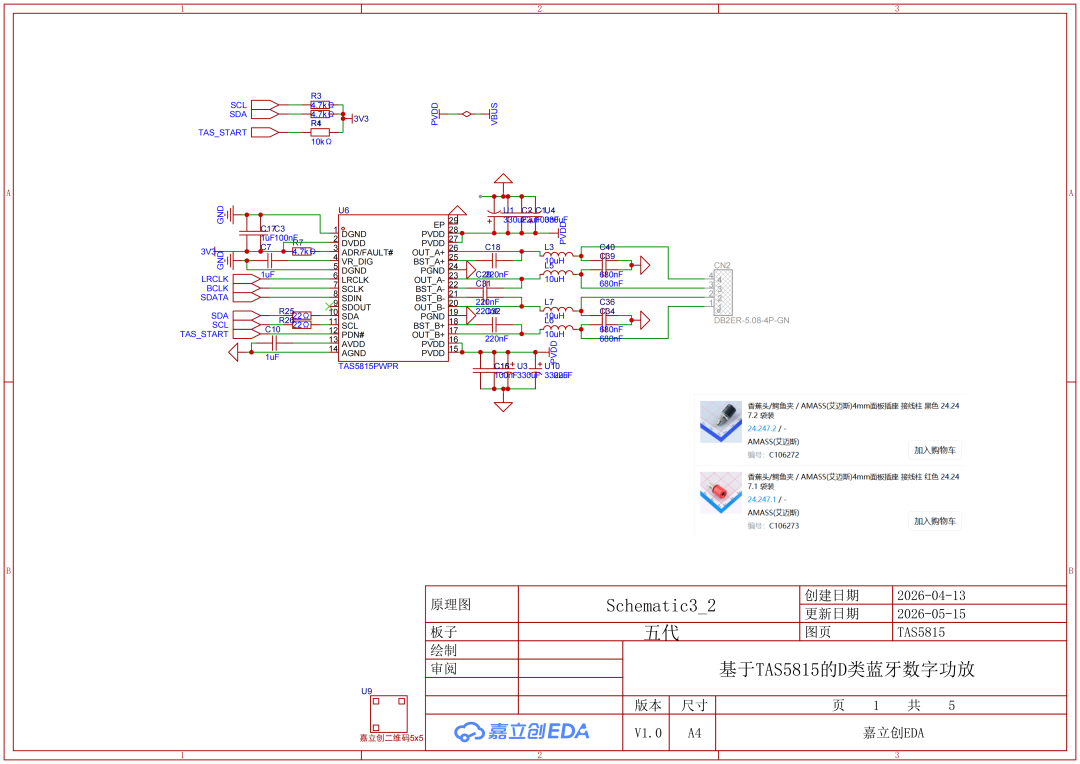Click the ground triangle below C16 capacitors

point(503,406)
